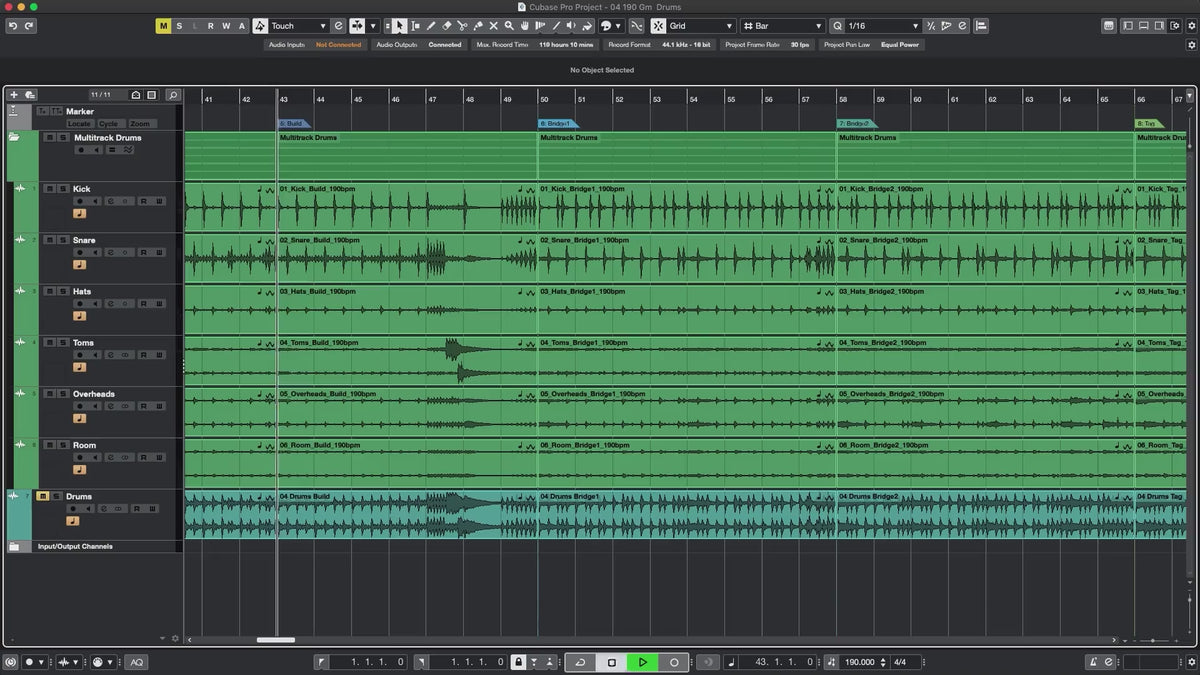Toggle the global Mute M button
Viewport: 1200px width, 675px height.
point(163,26)
